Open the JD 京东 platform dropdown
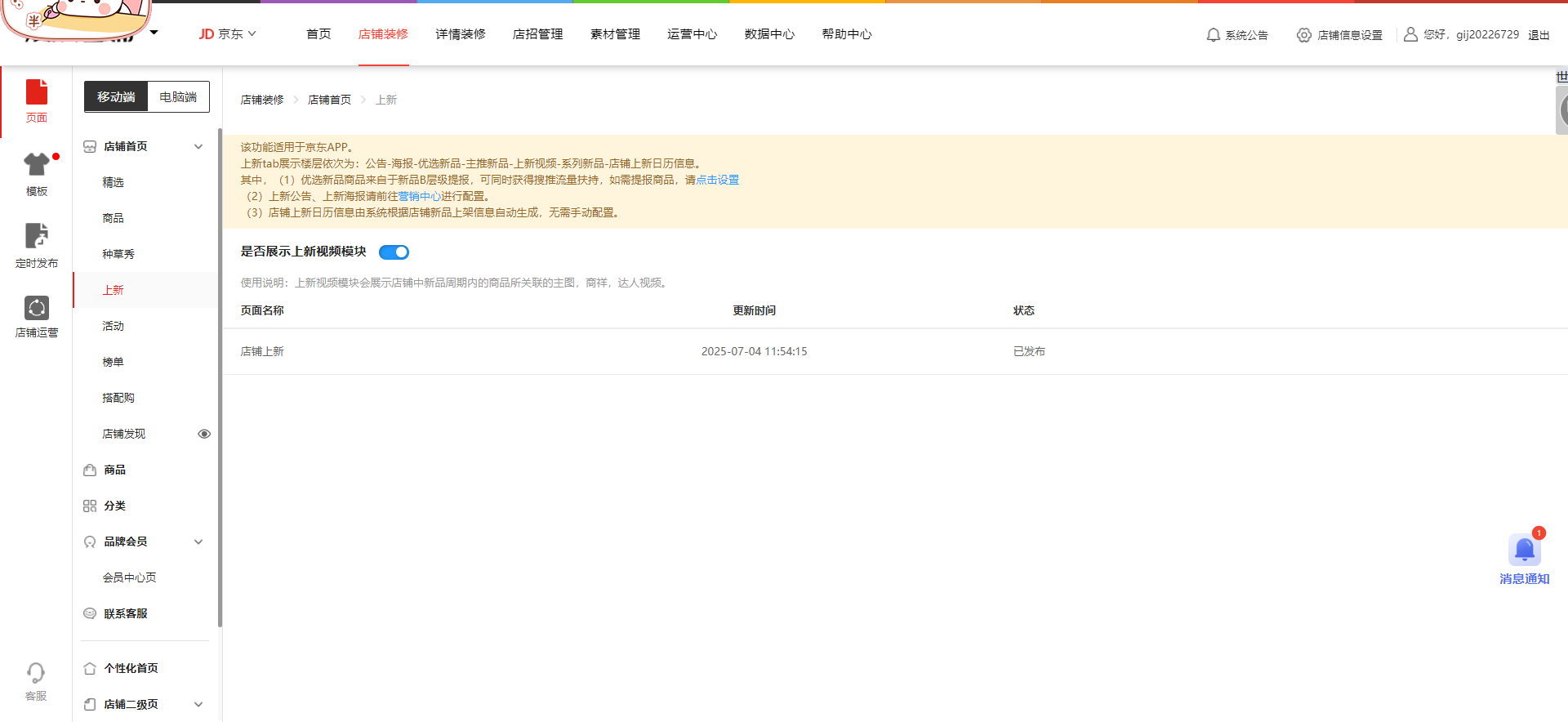 (x=228, y=34)
